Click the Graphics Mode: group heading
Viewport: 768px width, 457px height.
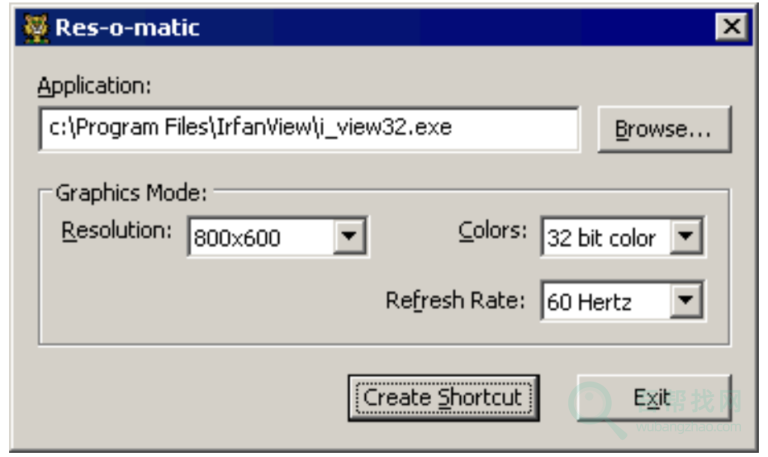click(130, 191)
